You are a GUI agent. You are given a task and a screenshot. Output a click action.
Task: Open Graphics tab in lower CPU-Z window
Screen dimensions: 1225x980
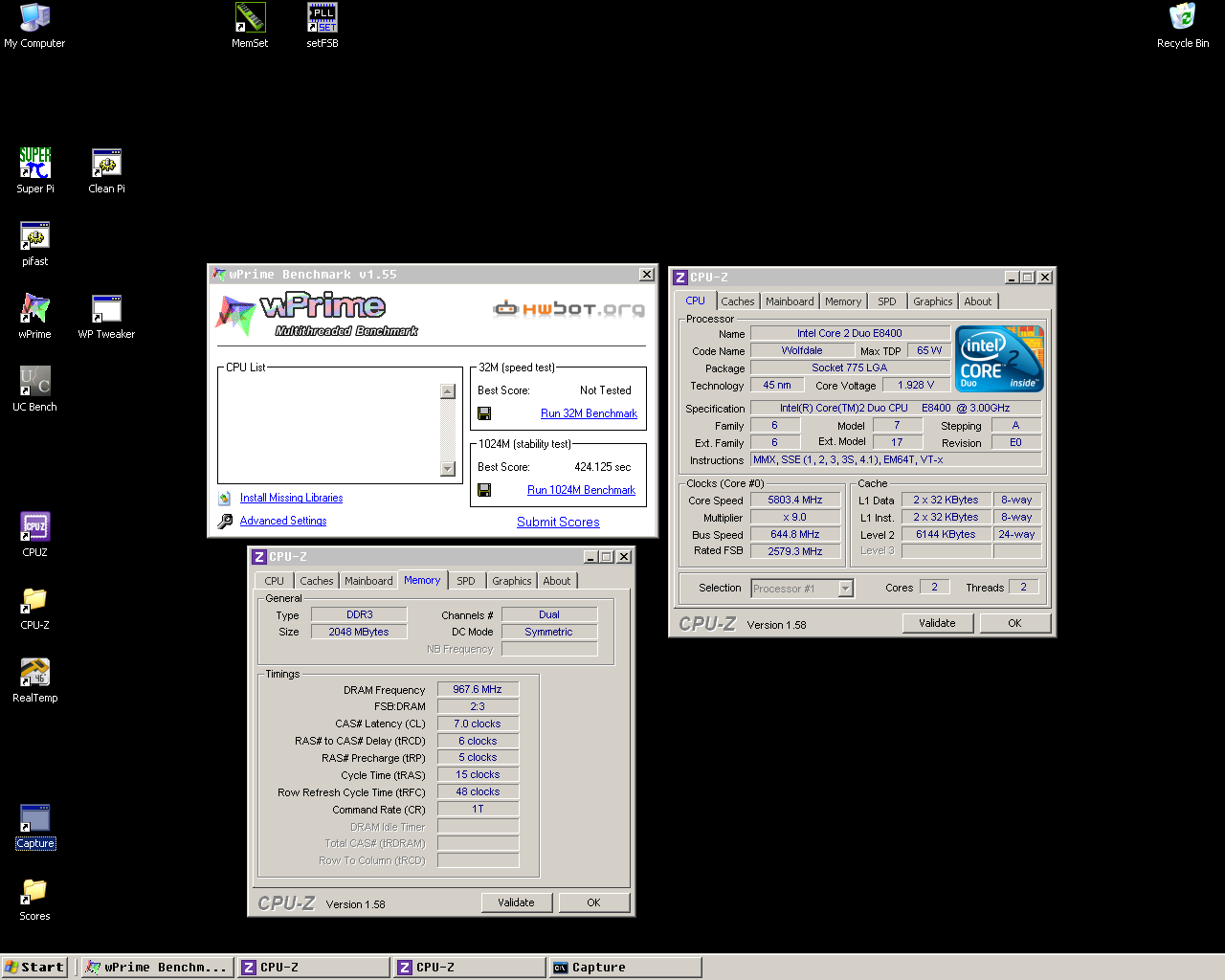[512, 581]
